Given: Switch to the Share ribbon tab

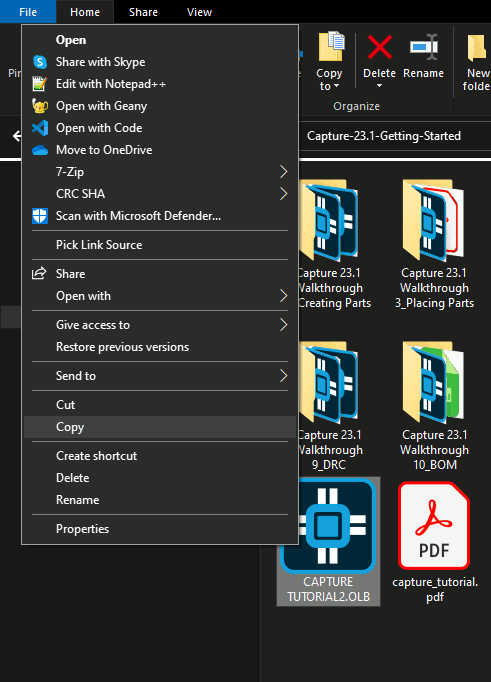Looking at the screenshot, I should (143, 12).
